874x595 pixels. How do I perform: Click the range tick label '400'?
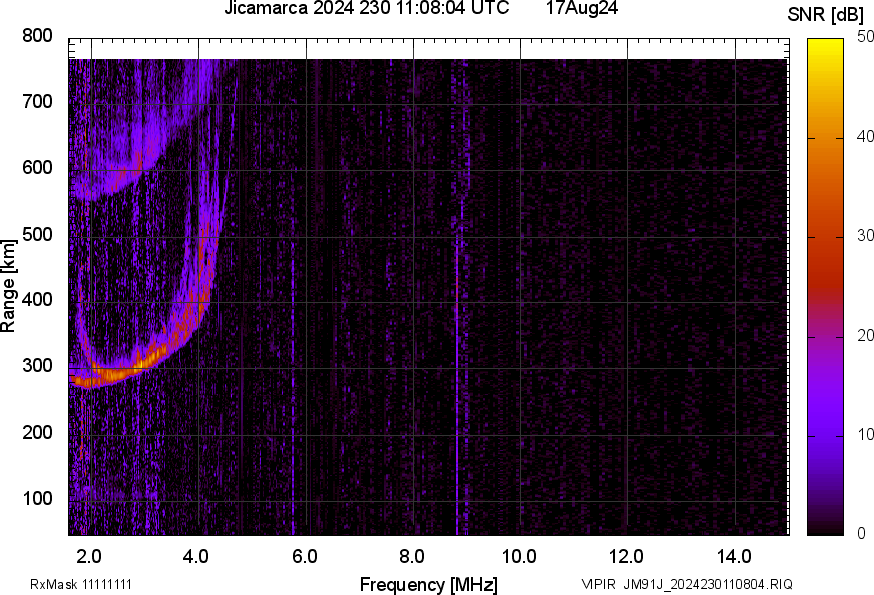pyautogui.click(x=37, y=299)
